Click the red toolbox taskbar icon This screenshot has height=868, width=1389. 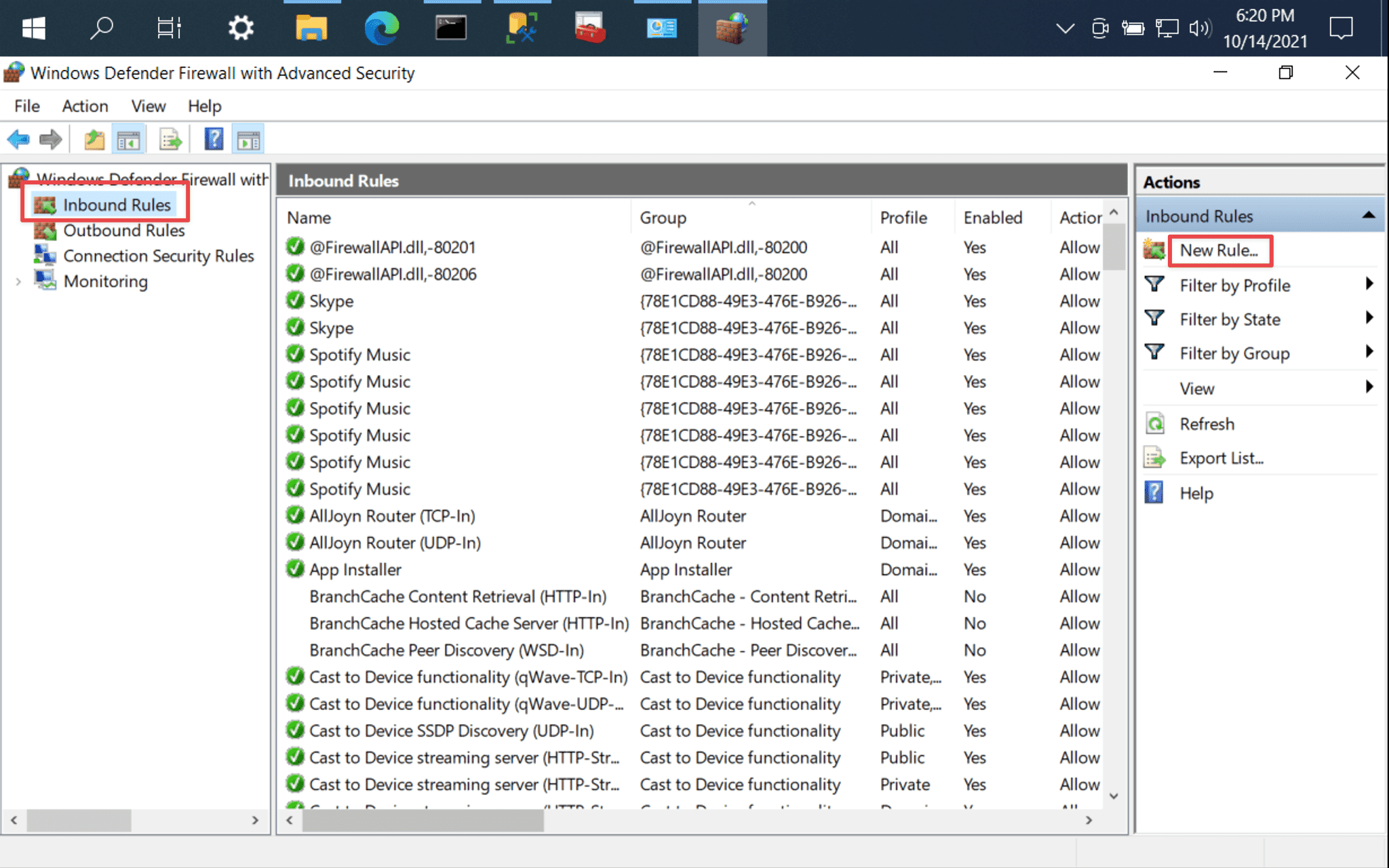[x=590, y=28]
